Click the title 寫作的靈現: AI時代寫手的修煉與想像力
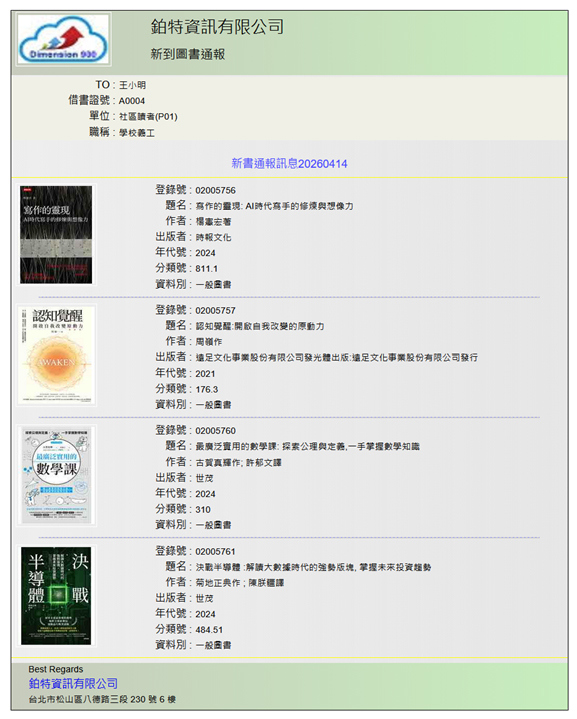This screenshot has height=719, width=577. (x=274, y=206)
